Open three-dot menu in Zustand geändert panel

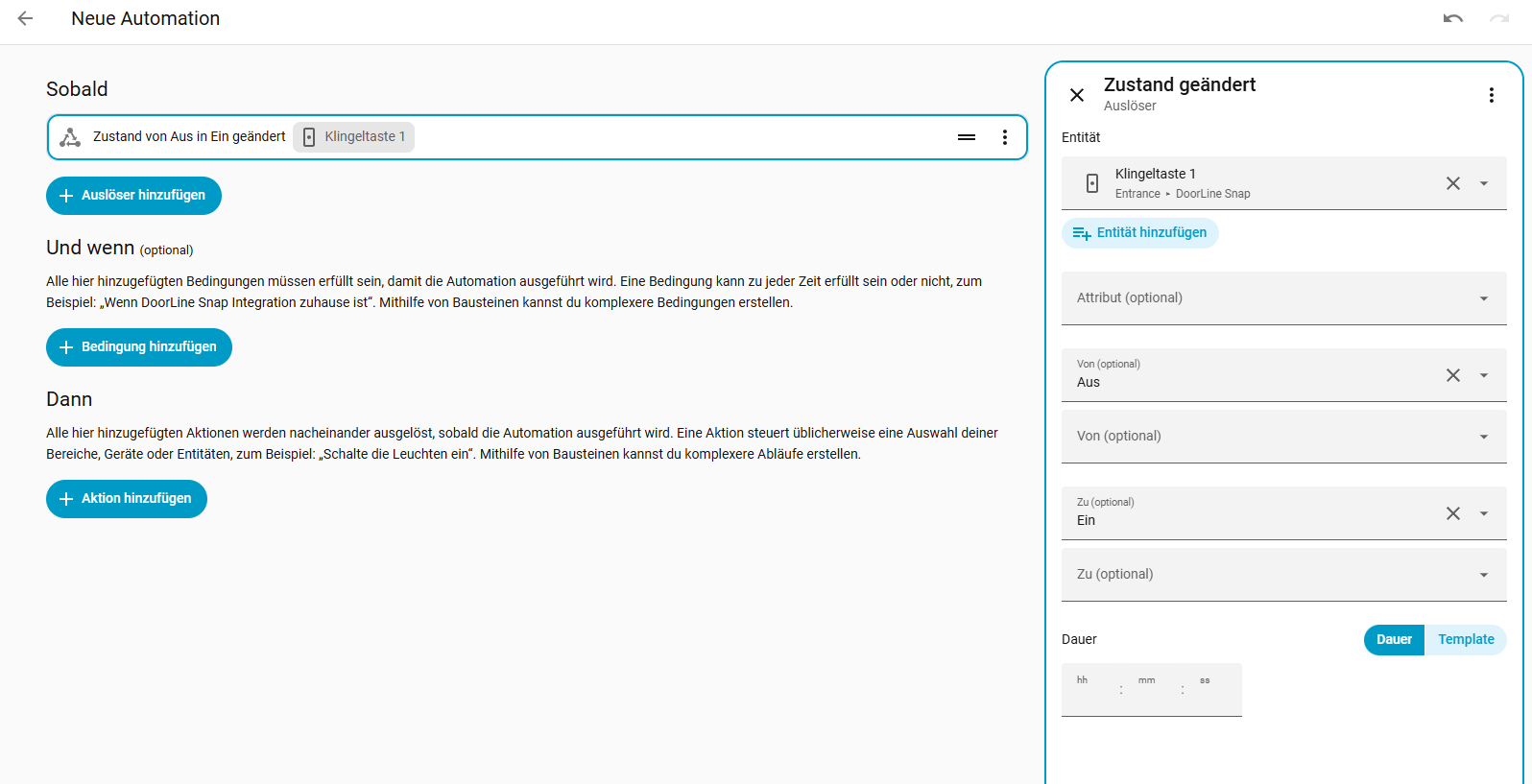[x=1492, y=95]
